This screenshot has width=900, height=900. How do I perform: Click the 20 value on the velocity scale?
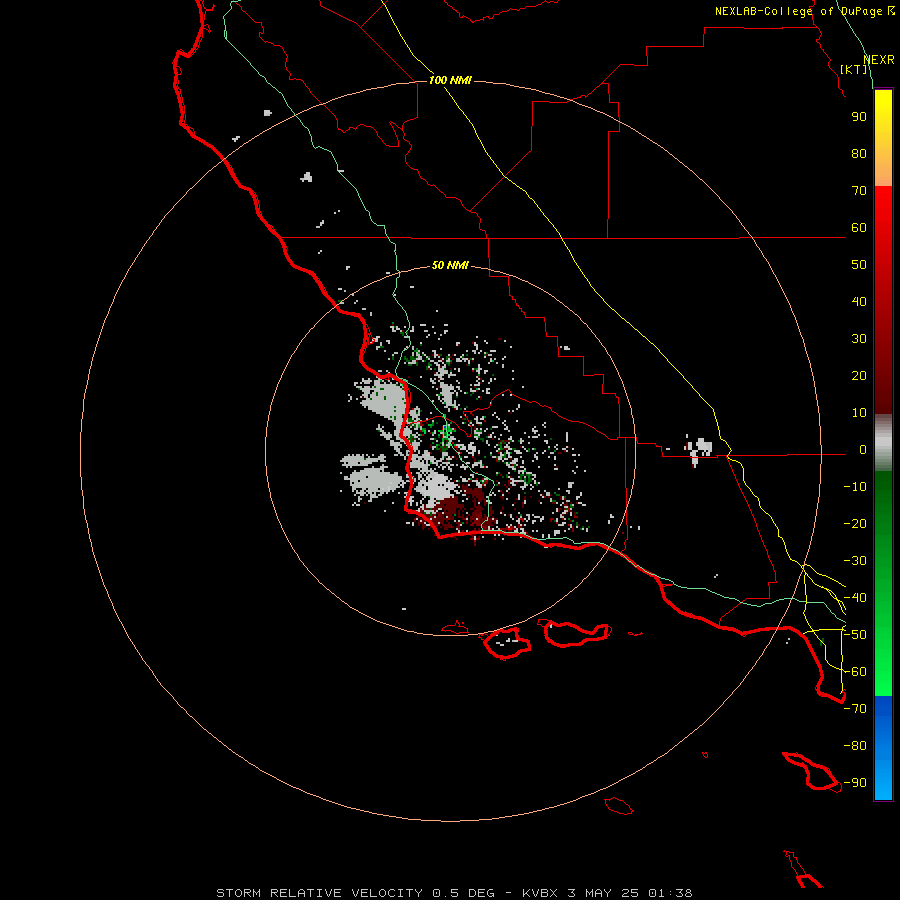coord(859,376)
